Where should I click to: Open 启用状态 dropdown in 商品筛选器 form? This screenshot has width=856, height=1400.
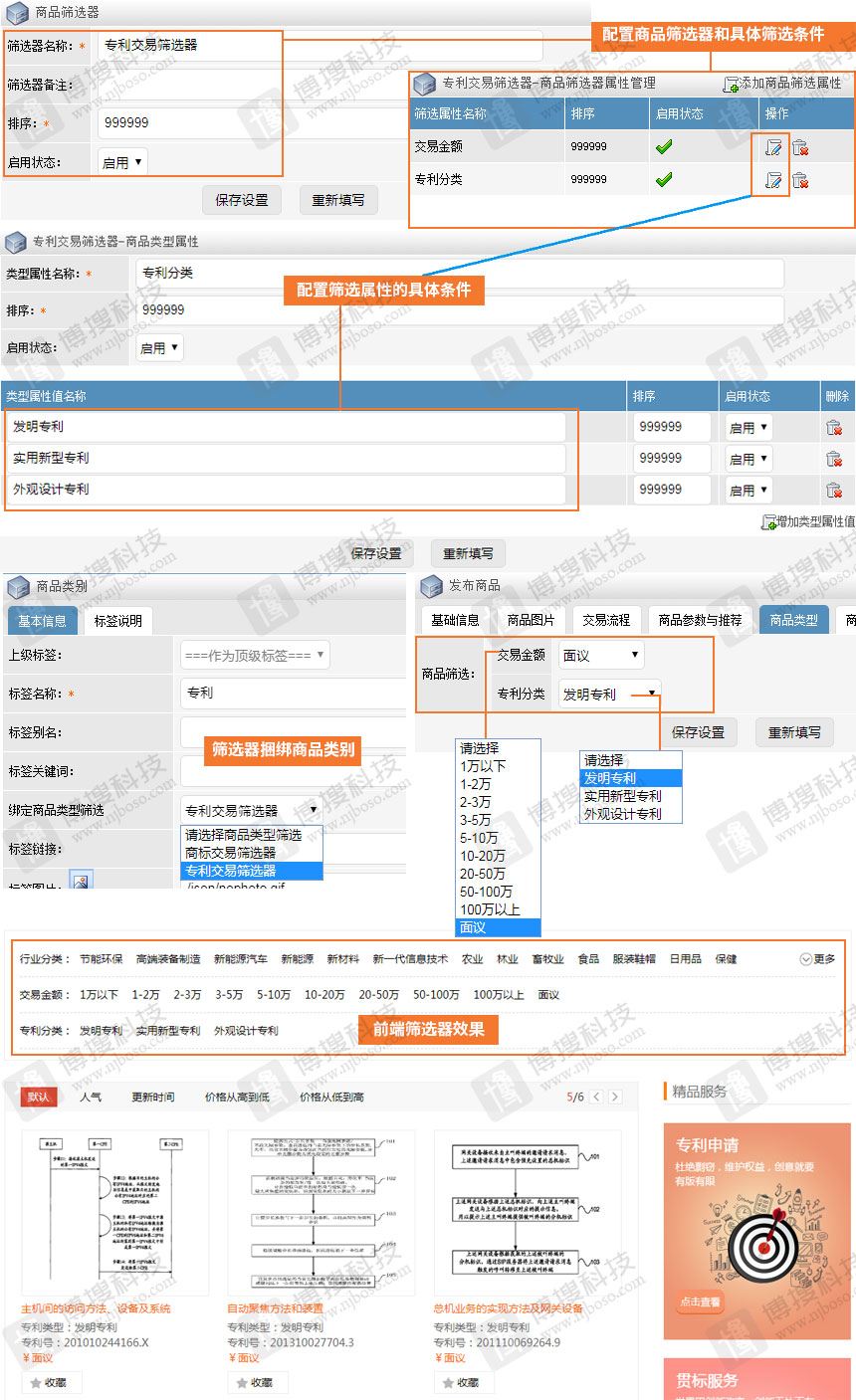(x=122, y=162)
